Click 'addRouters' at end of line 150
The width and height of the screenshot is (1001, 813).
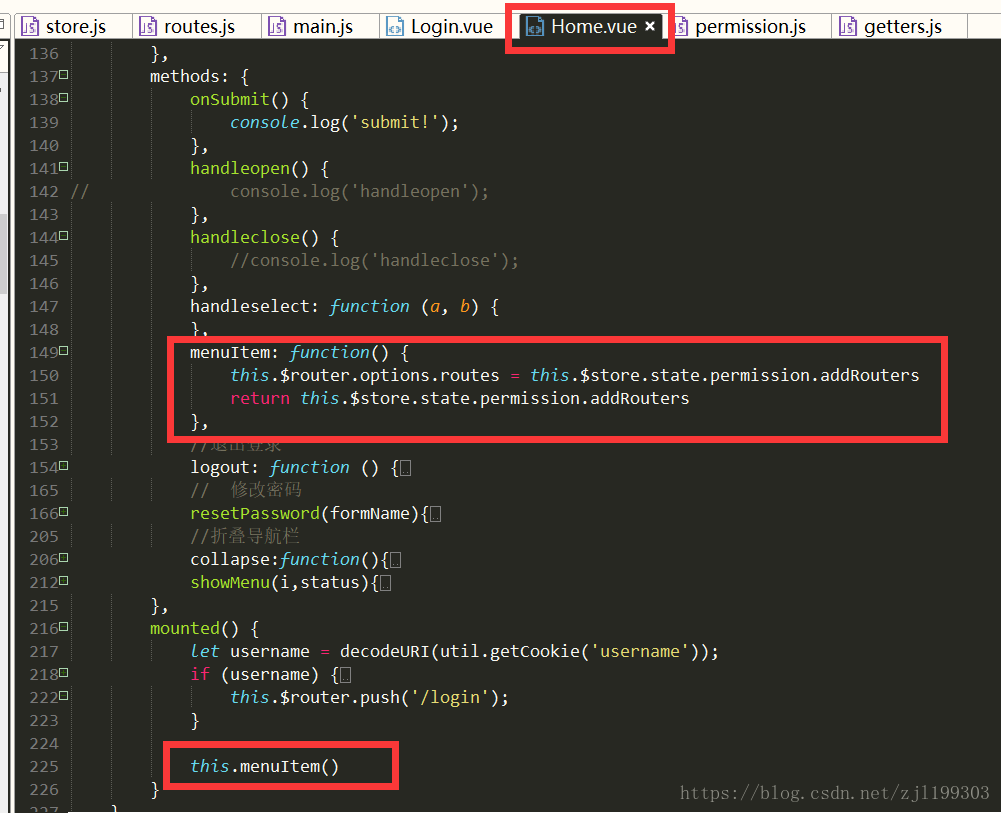[x=869, y=376]
